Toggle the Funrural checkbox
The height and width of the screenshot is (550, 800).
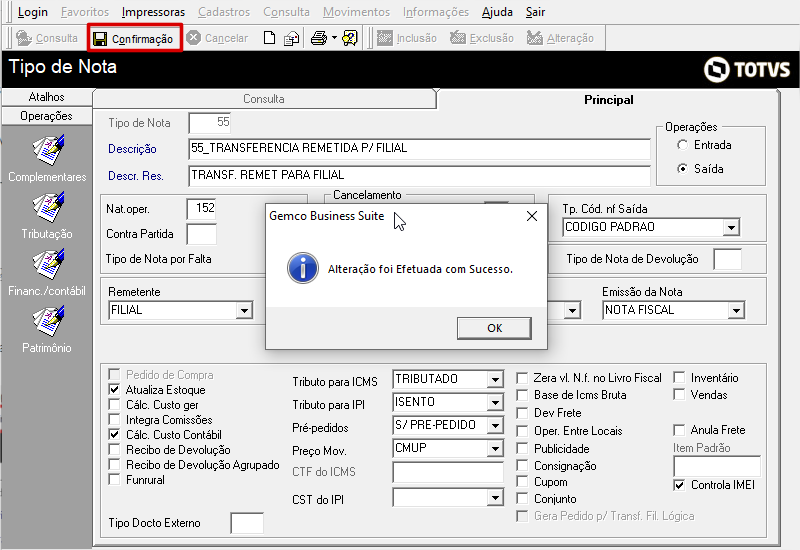point(114,480)
